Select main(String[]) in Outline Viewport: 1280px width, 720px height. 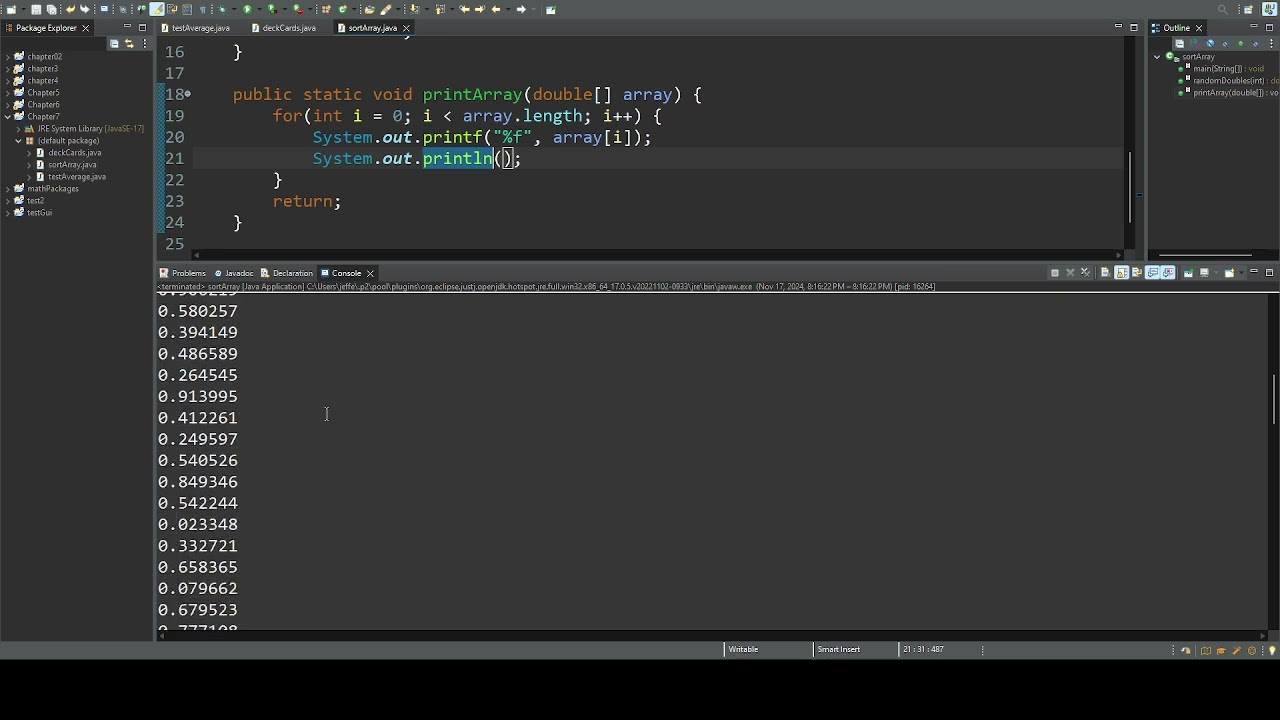(1228, 69)
